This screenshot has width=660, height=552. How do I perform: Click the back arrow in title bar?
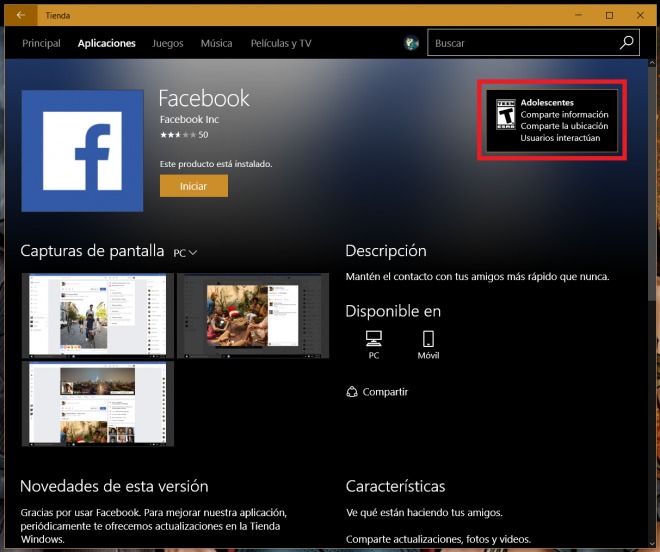[x=21, y=15]
